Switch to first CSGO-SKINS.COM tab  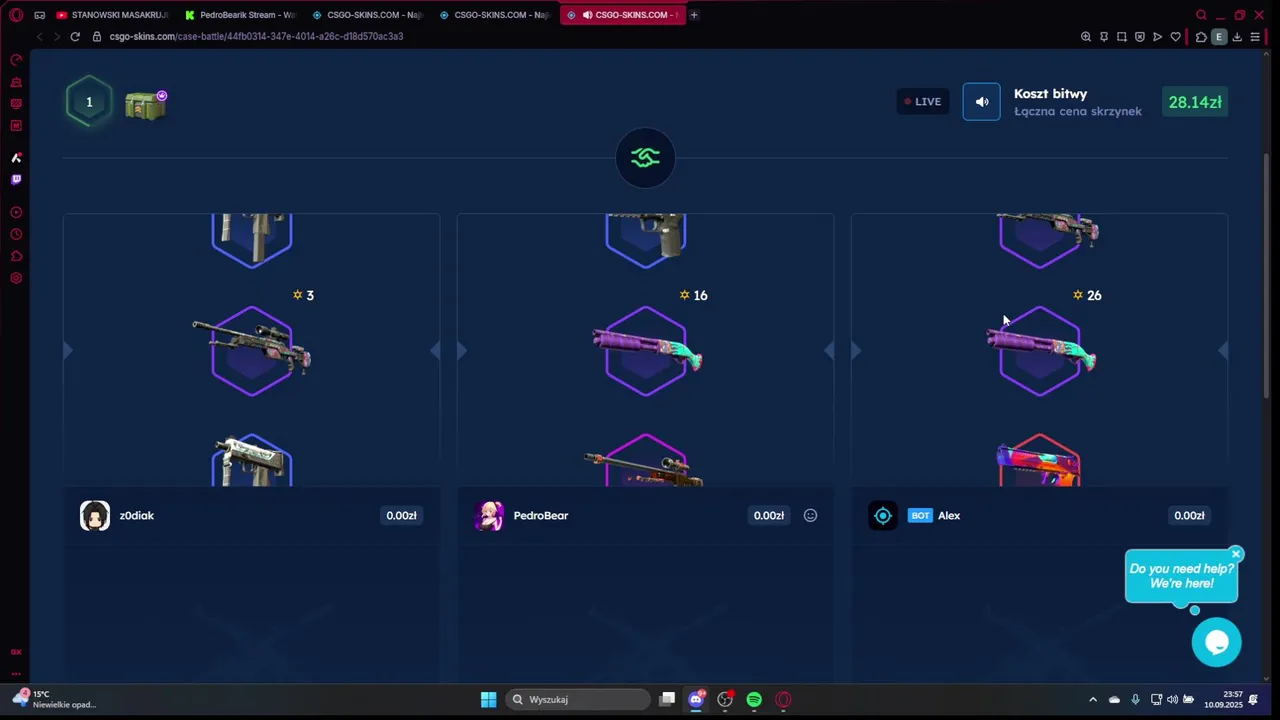[x=368, y=15]
